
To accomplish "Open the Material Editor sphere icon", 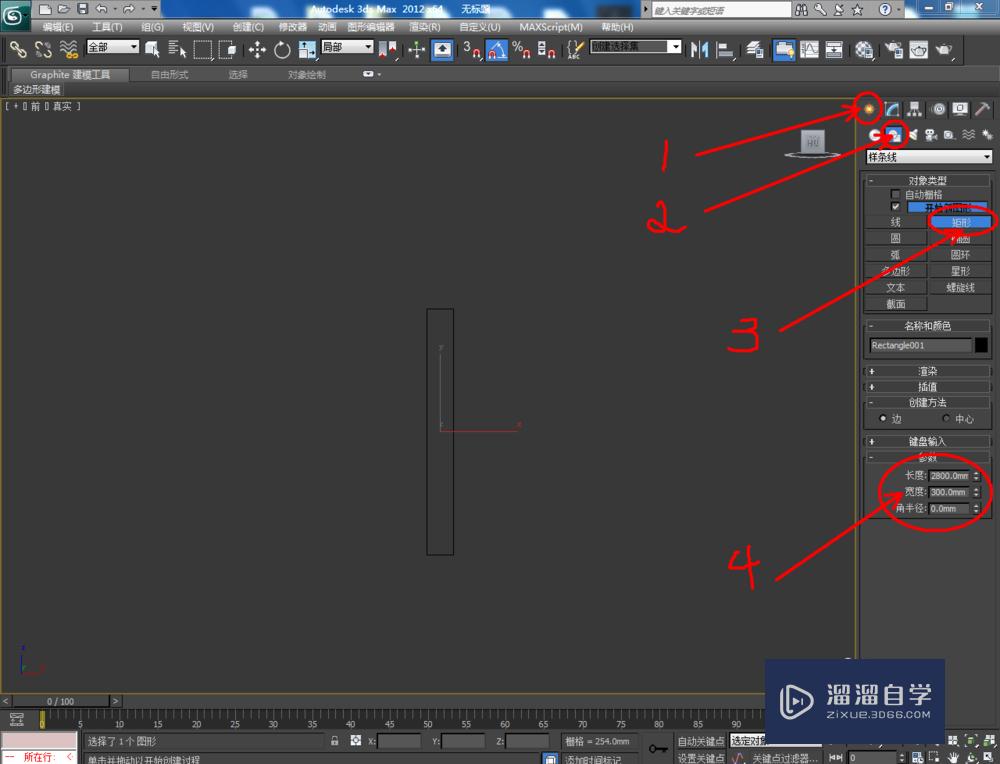I will (864, 49).
